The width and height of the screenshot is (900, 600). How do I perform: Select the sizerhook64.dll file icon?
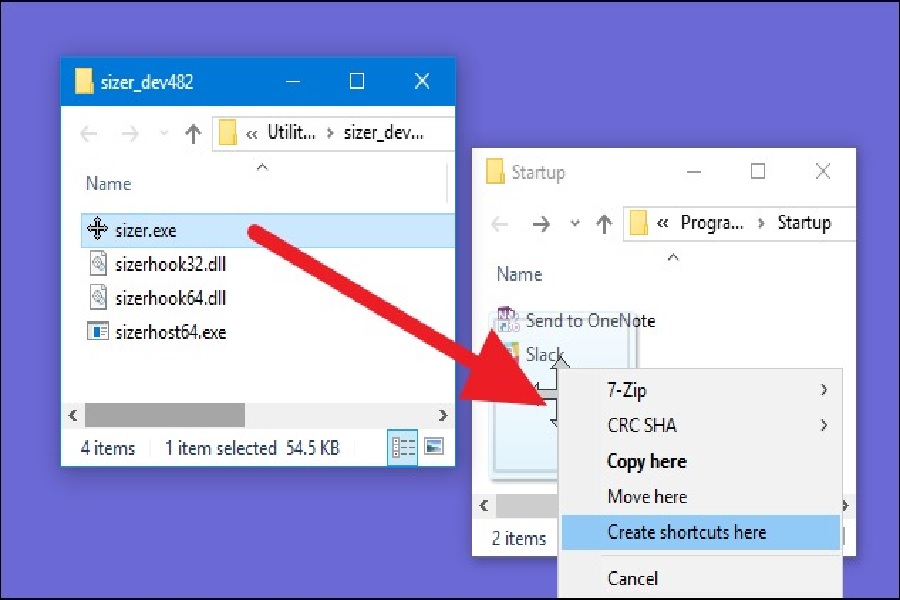point(97,298)
